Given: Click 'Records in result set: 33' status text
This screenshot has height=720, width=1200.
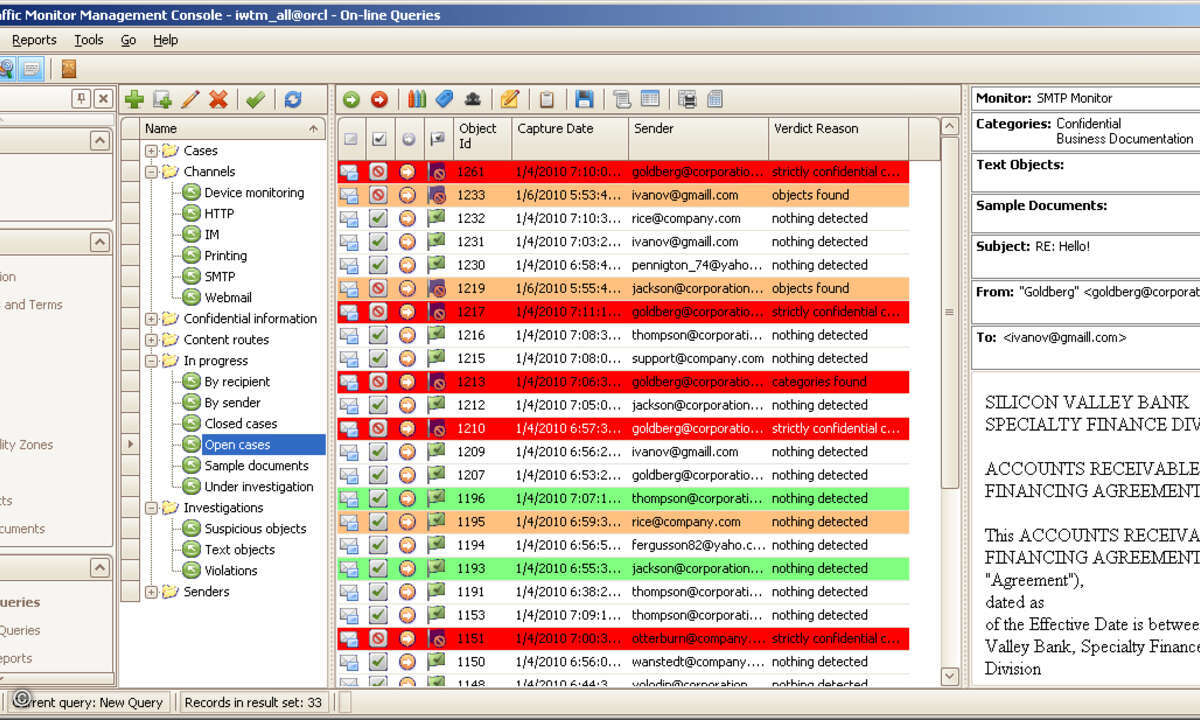Looking at the screenshot, I should tap(253, 703).
